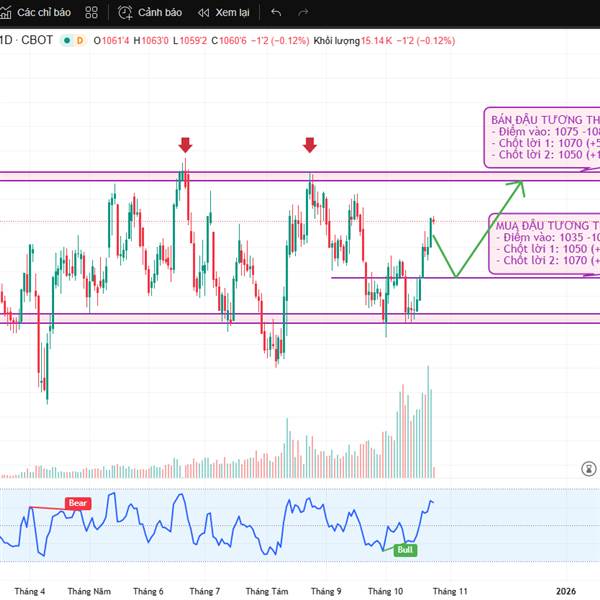Screen dimensions: 600x600
Task: Click the high price value H1063'0
Action: (151, 41)
